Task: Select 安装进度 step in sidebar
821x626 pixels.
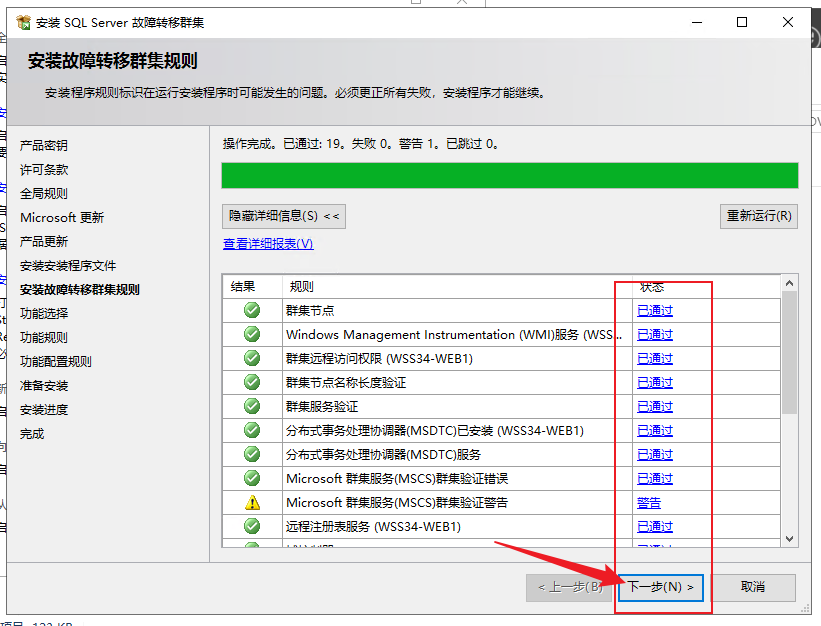Action: 44,410
